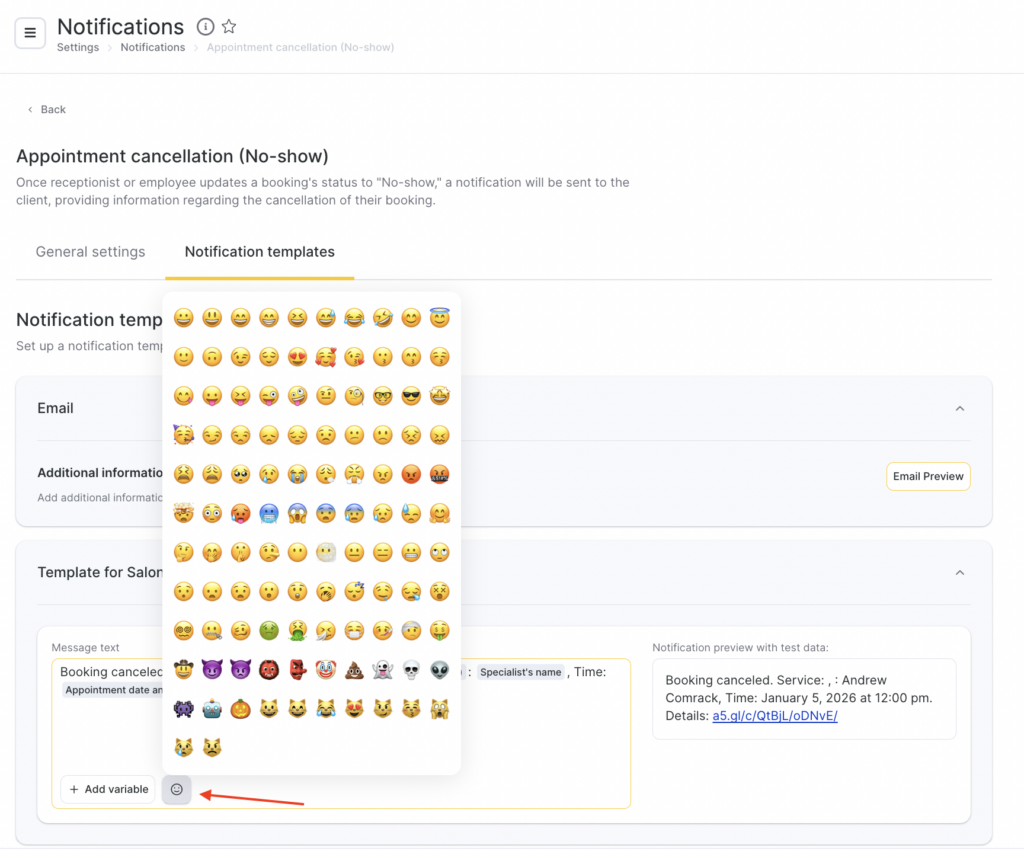This screenshot has width=1024, height=851.
Task: Star the Notifications page as favorite
Action: click(x=229, y=27)
